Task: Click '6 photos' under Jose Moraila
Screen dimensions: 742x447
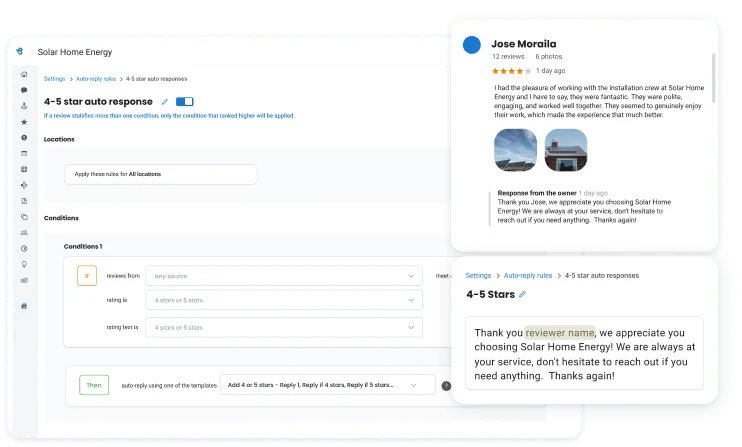Action: 549,56
